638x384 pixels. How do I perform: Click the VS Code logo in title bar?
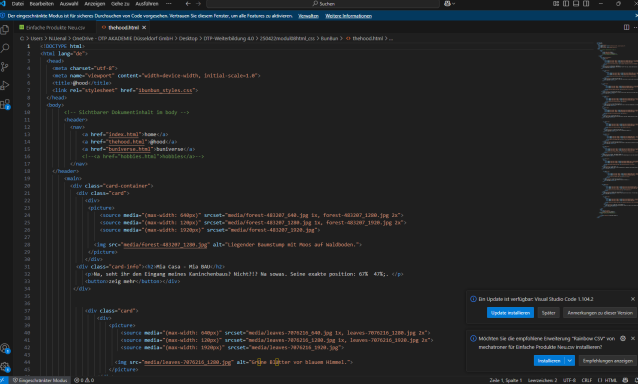coord(3,4)
